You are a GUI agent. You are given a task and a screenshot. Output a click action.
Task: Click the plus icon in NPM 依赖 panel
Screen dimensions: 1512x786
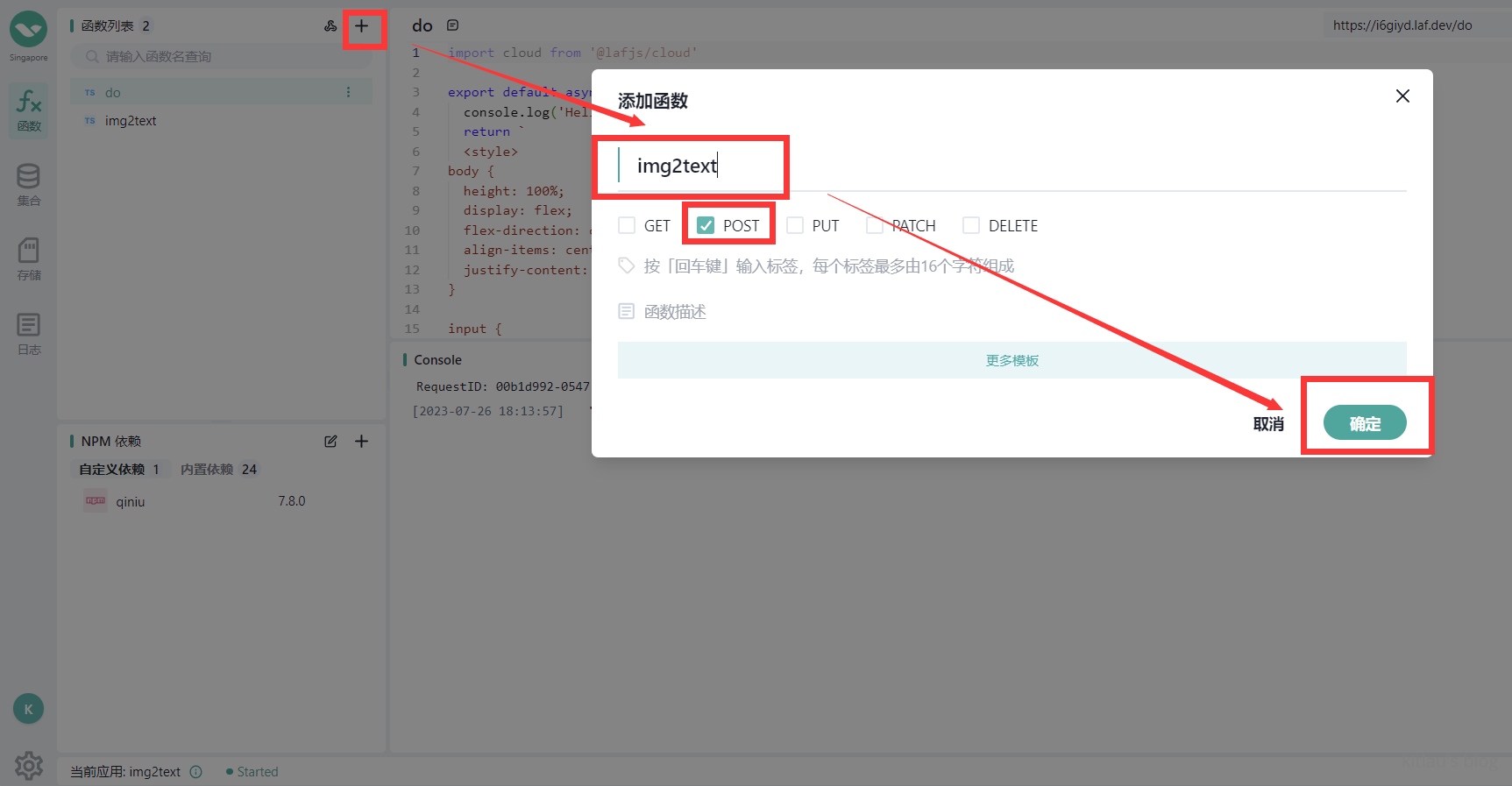click(x=361, y=442)
